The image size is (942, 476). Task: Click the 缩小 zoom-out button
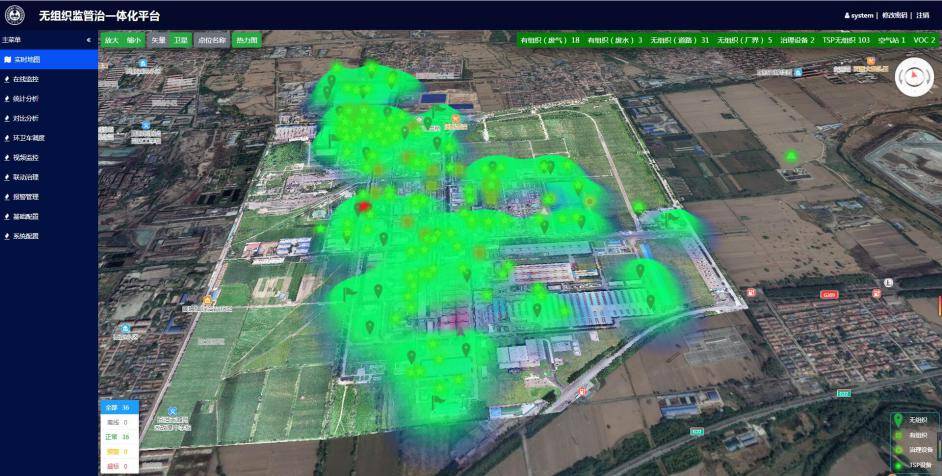(134, 40)
